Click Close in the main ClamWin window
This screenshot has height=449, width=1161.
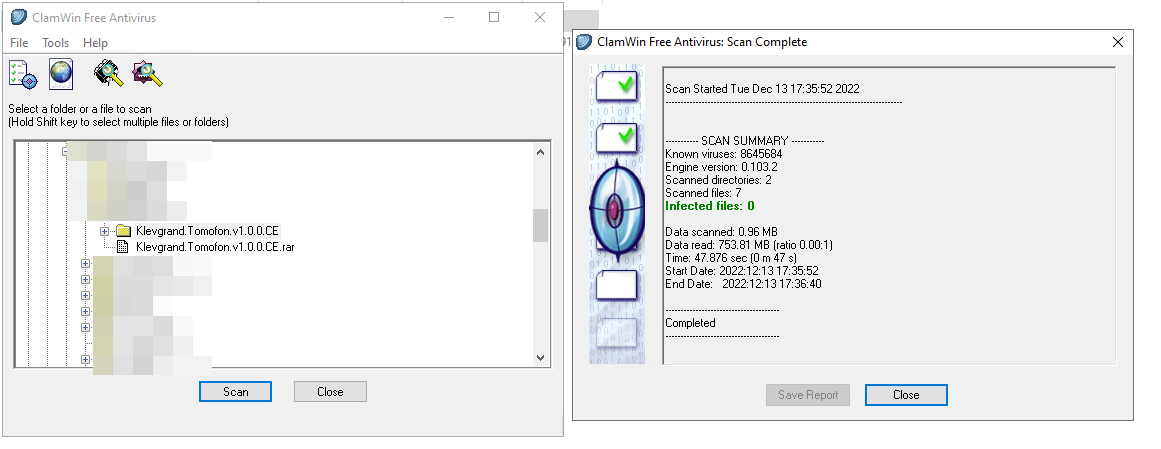coord(330,391)
